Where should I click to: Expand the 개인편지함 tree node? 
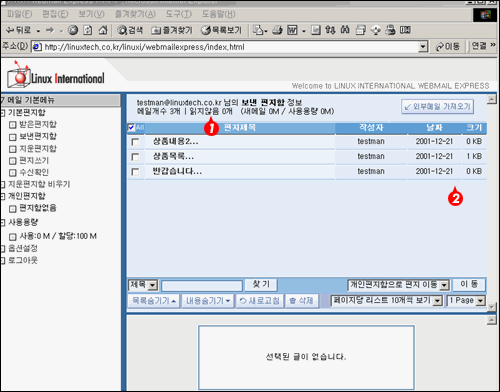(x=2, y=196)
